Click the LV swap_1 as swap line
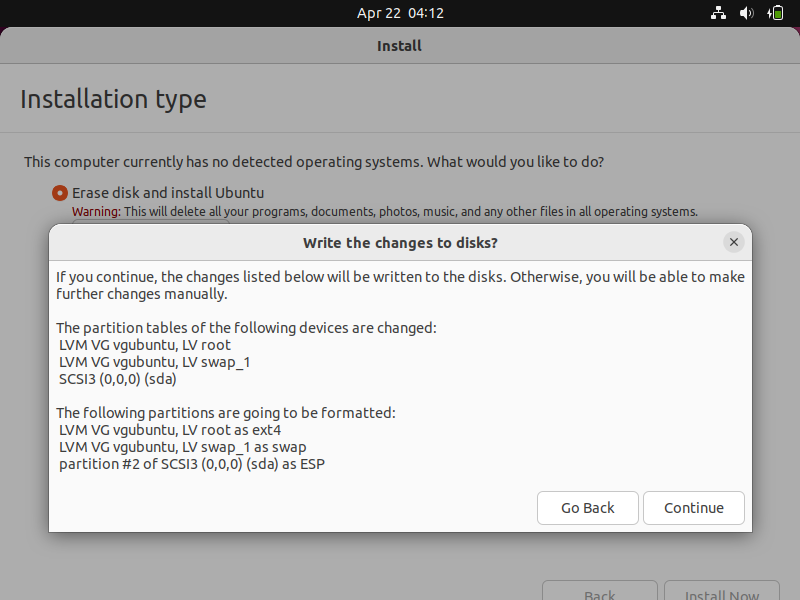Screen dimensions: 800x600 tap(183, 447)
